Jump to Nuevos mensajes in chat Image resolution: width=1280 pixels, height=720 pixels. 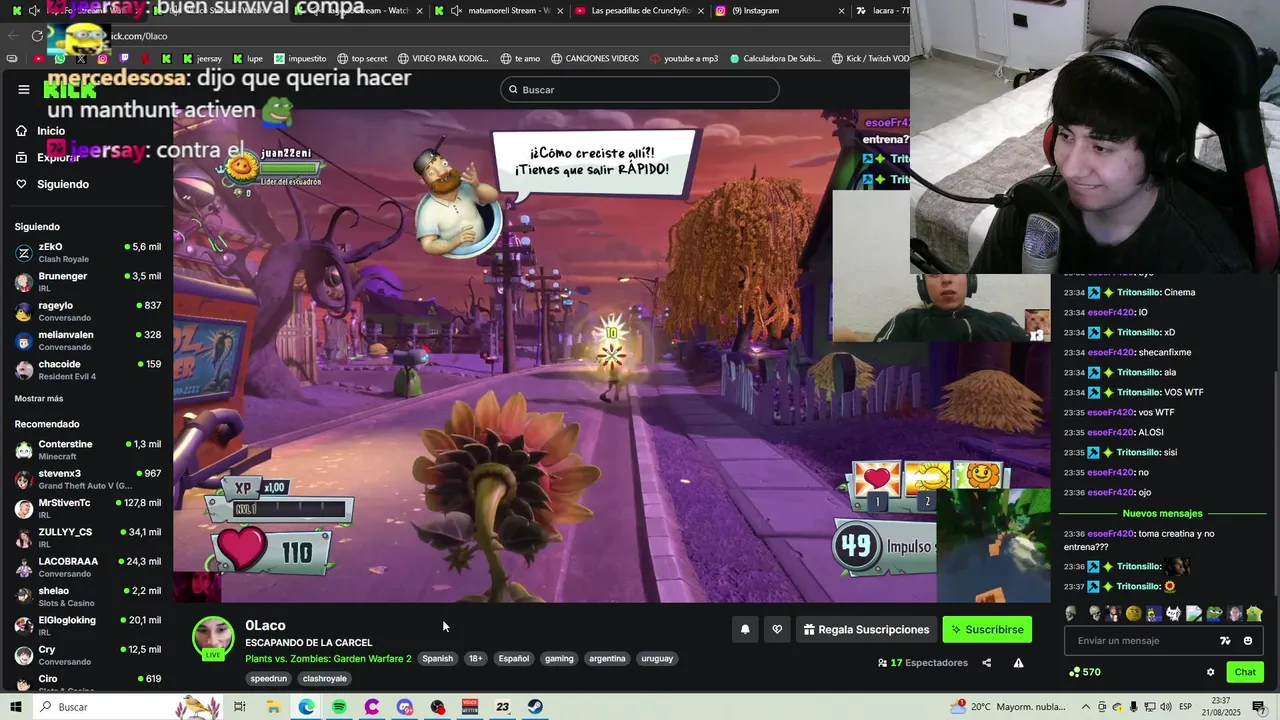tap(1162, 514)
